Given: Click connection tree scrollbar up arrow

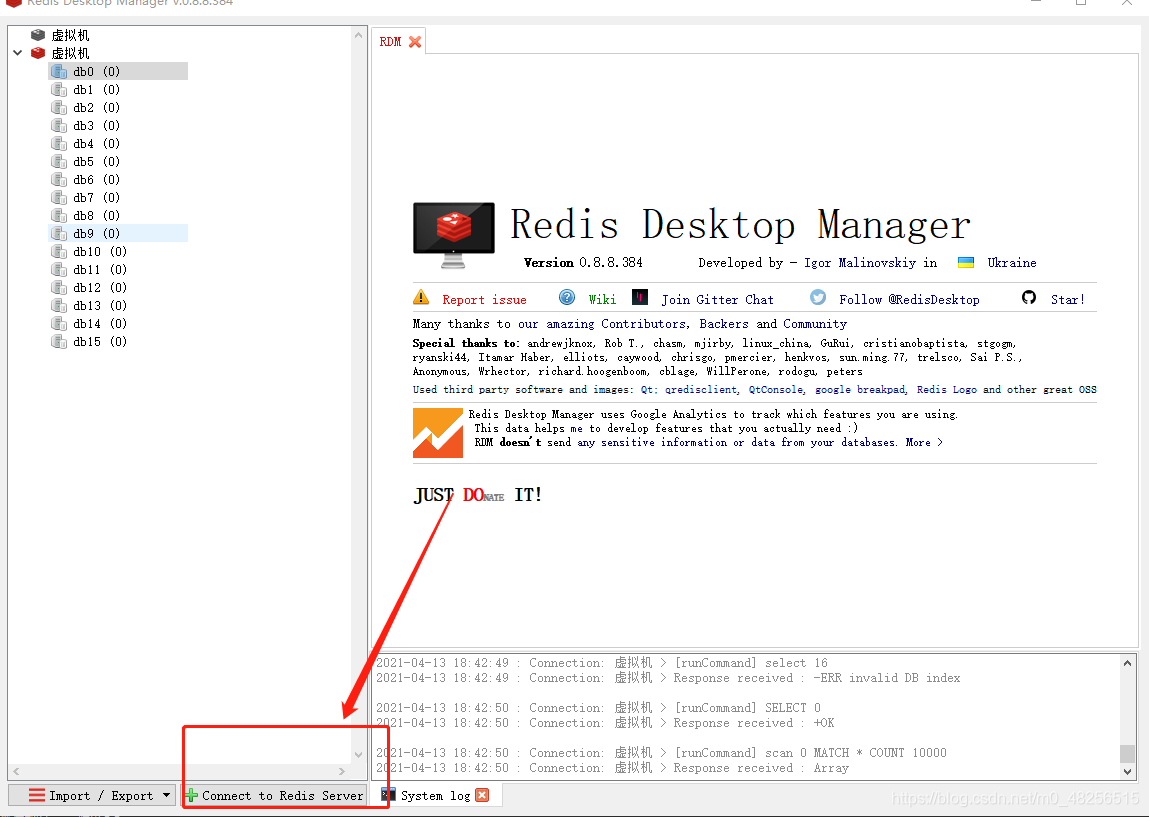Looking at the screenshot, I should (x=358, y=35).
